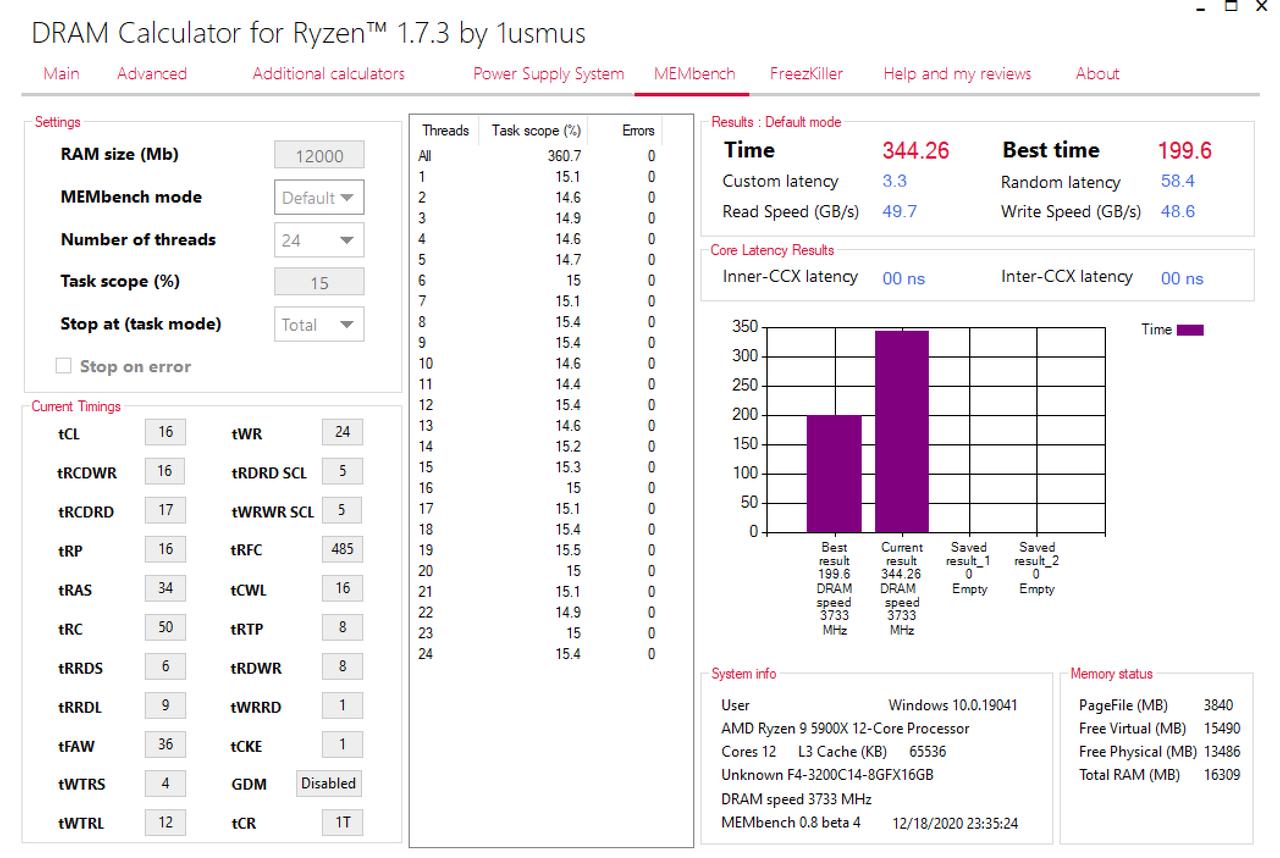Image resolution: width=1280 pixels, height=858 pixels.
Task: Open Additional calculators tab
Action: click(x=328, y=74)
